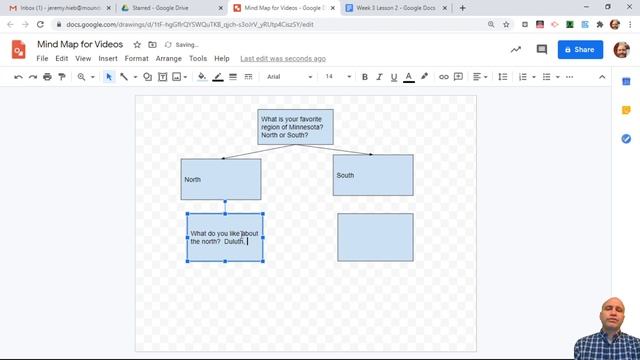Open Border dash options

(248, 77)
